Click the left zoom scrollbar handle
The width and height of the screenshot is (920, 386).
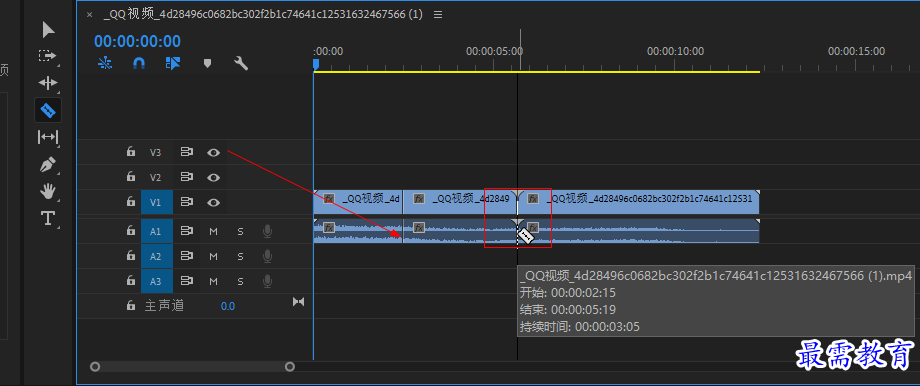click(x=95, y=367)
